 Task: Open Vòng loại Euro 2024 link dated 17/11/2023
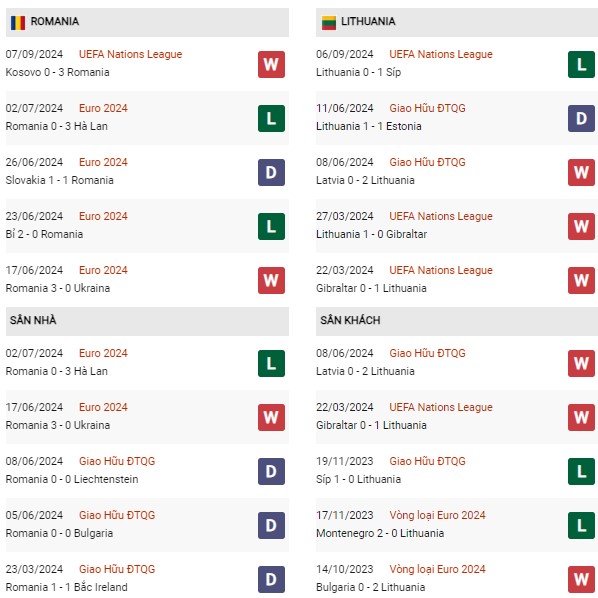437,515
